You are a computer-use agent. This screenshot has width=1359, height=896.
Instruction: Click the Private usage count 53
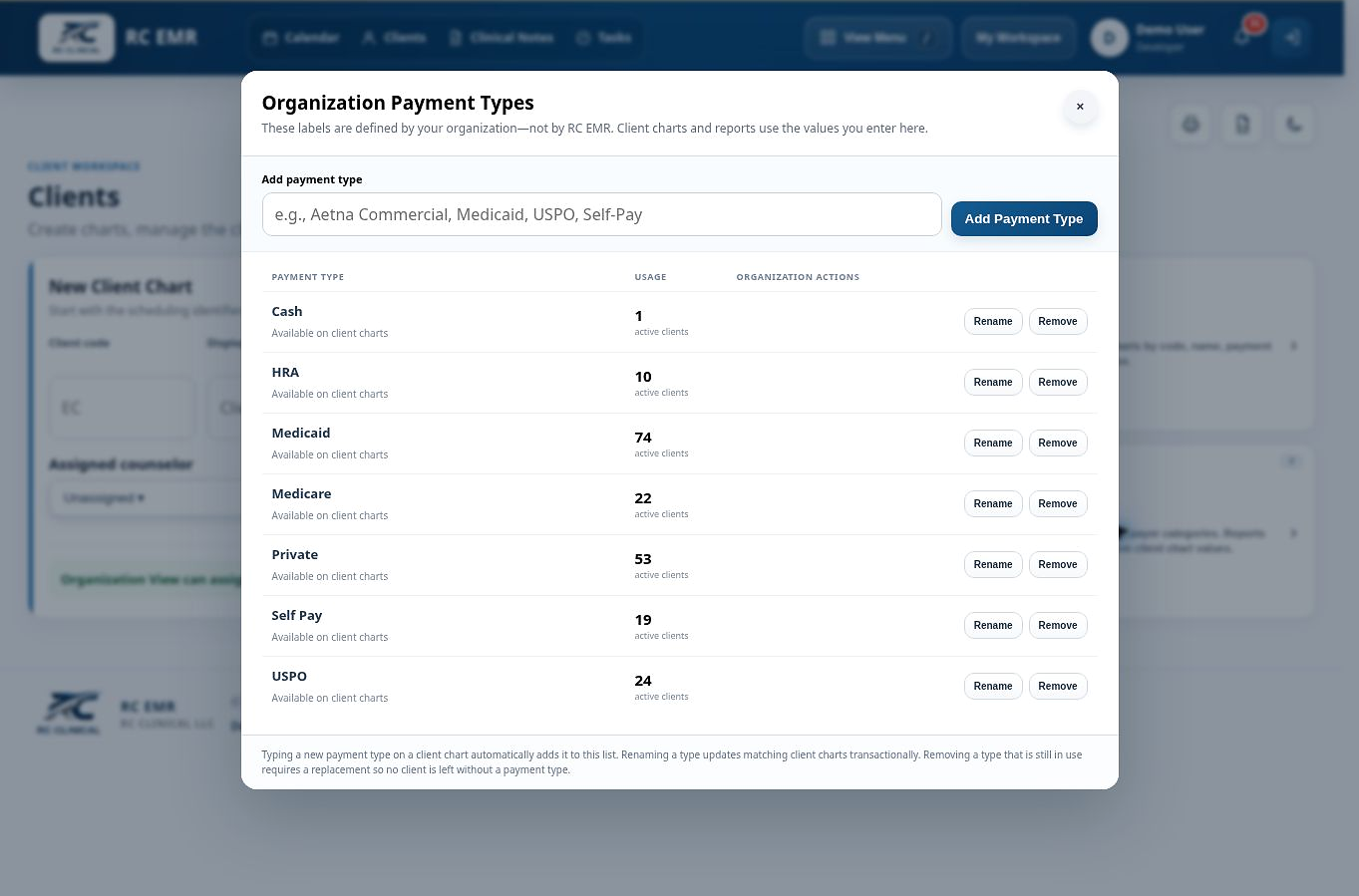pos(643,559)
